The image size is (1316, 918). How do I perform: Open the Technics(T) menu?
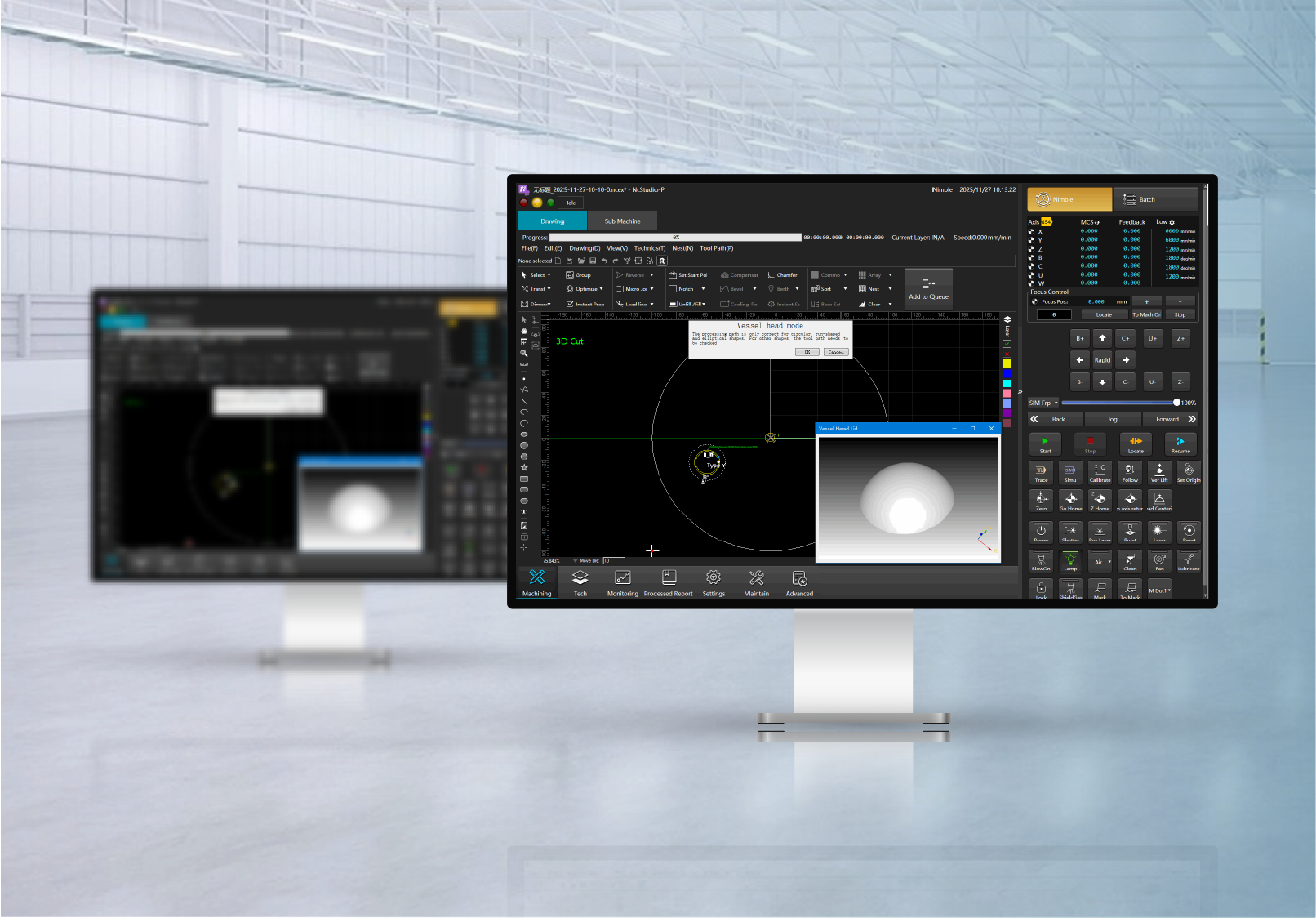coord(649,248)
